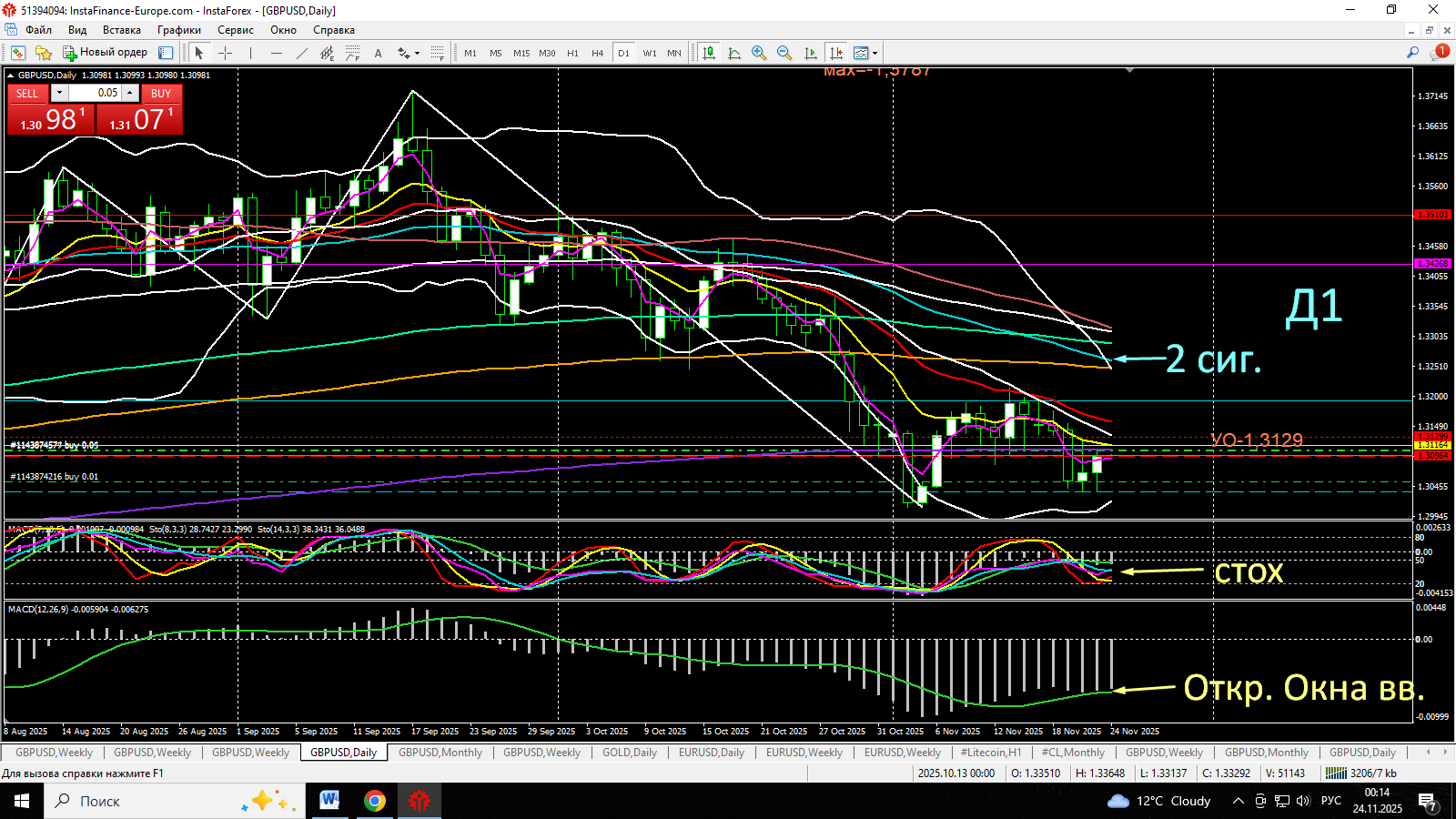Screen dimensions: 1456x819
Task: Open the Файл menu
Action: pyautogui.click(x=39, y=30)
